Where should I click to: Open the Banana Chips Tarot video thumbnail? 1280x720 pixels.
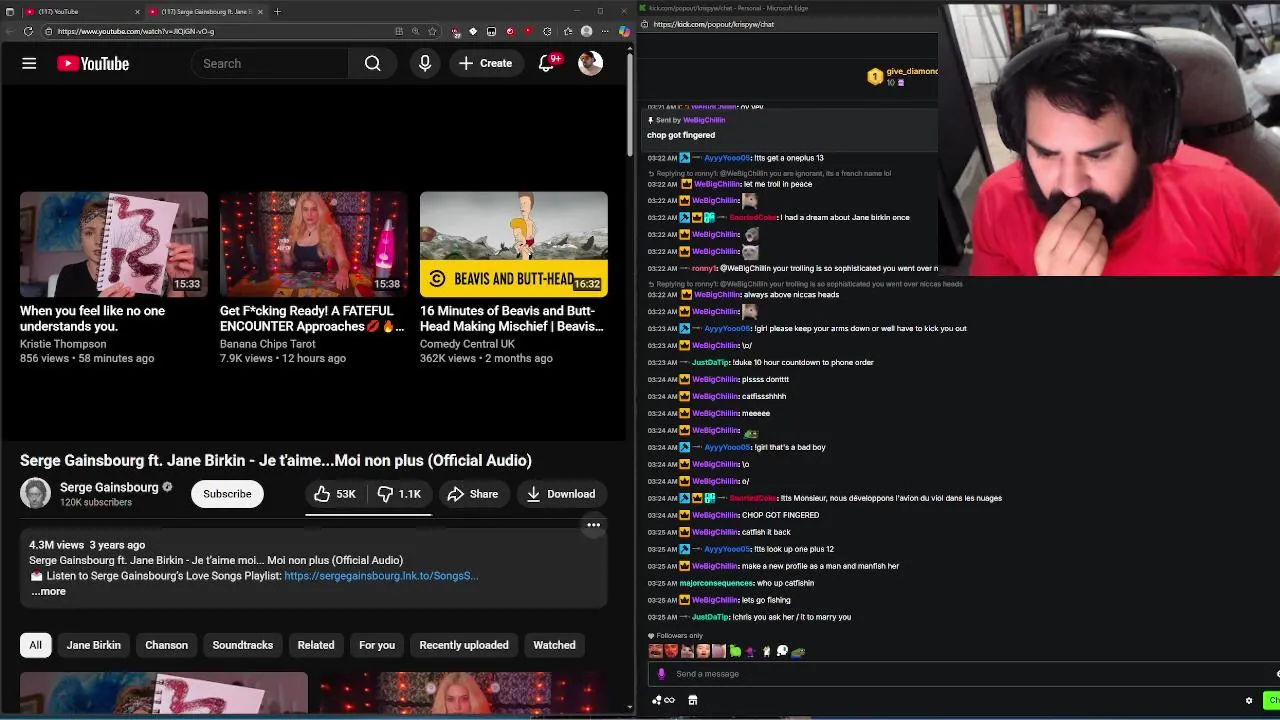[314, 244]
